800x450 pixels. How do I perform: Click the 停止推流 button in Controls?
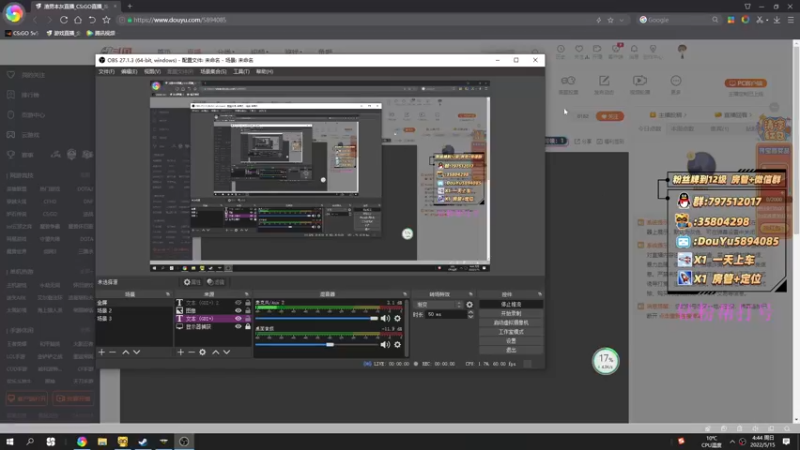(x=511, y=305)
